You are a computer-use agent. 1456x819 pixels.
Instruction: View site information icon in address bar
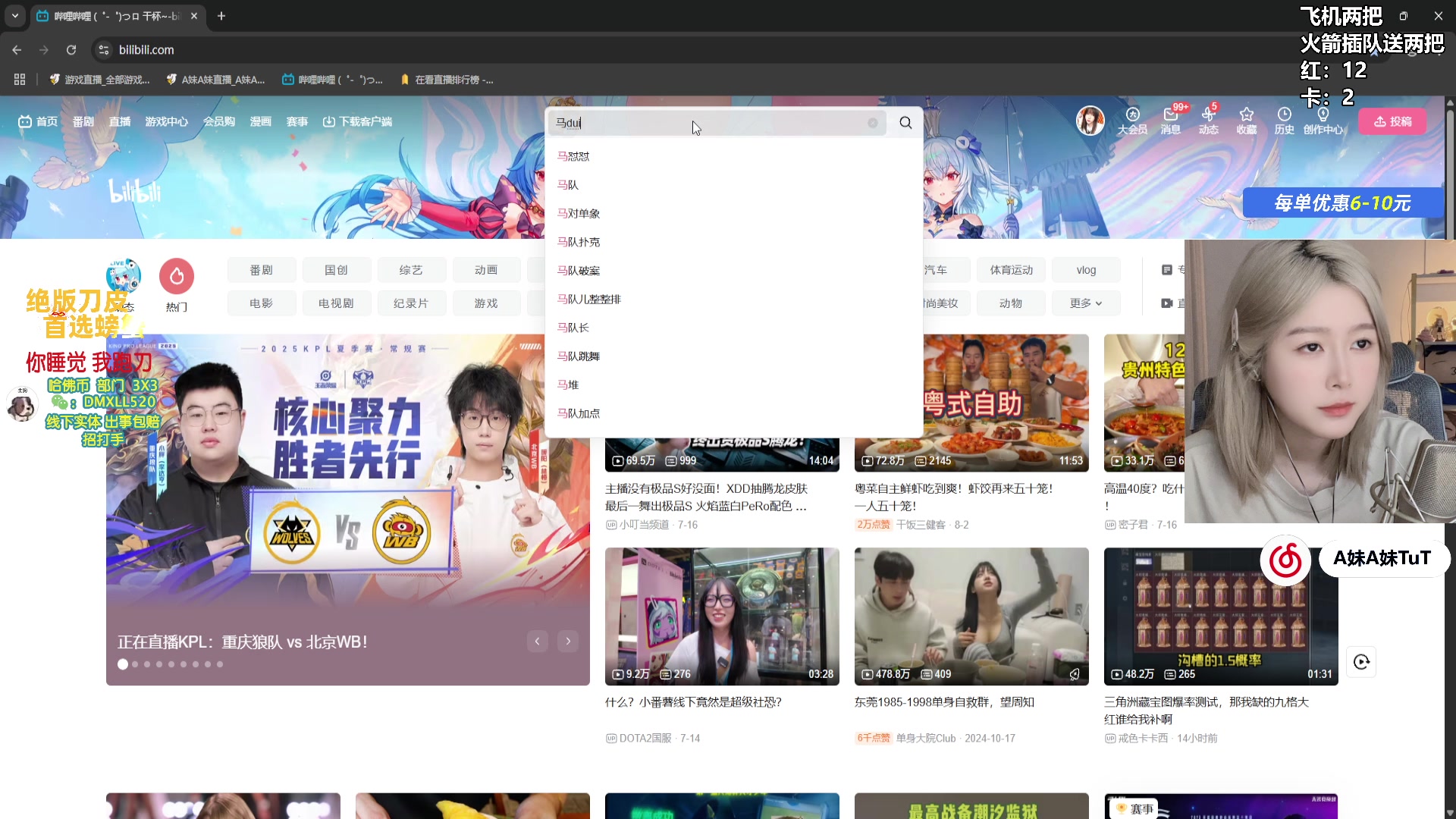coord(104,50)
